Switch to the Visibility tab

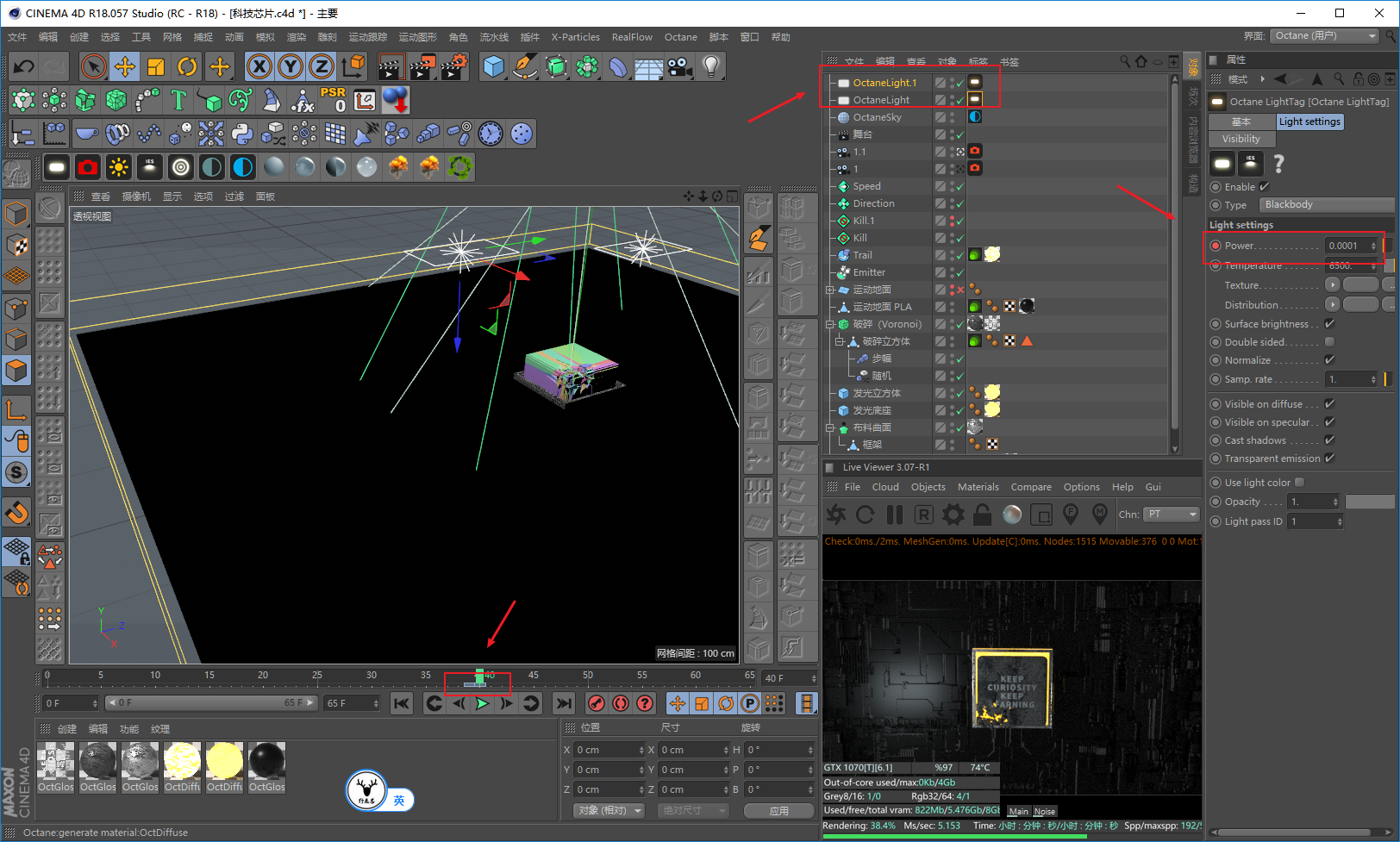click(x=1241, y=139)
